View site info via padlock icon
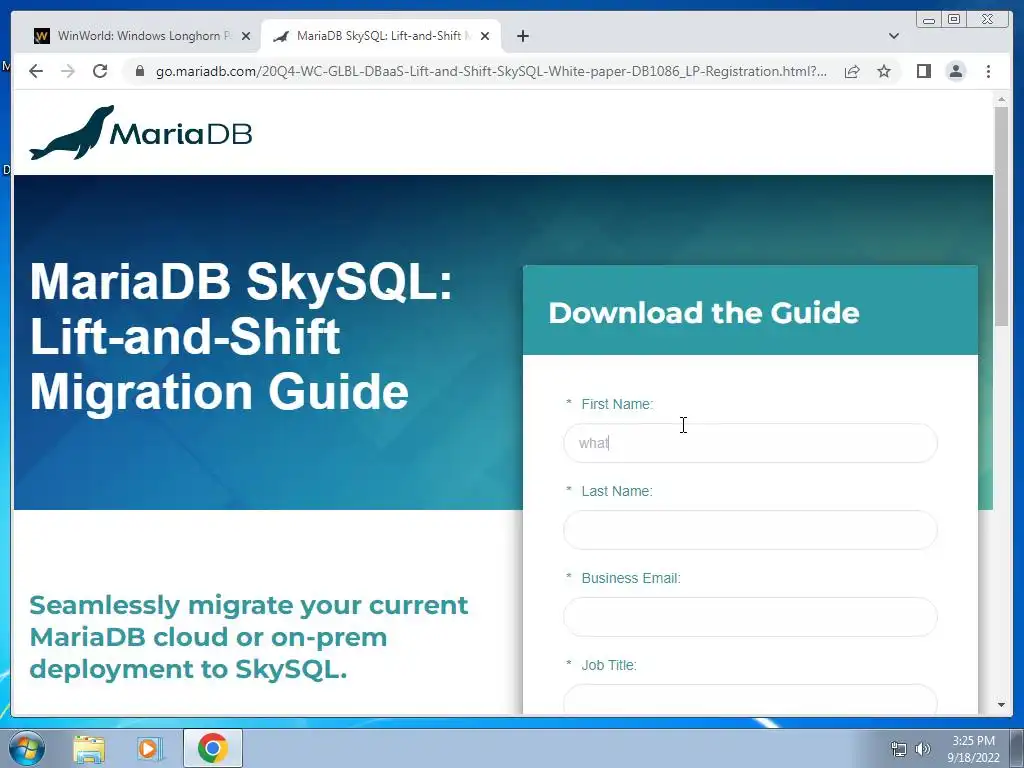This screenshot has width=1024, height=768. point(140,71)
